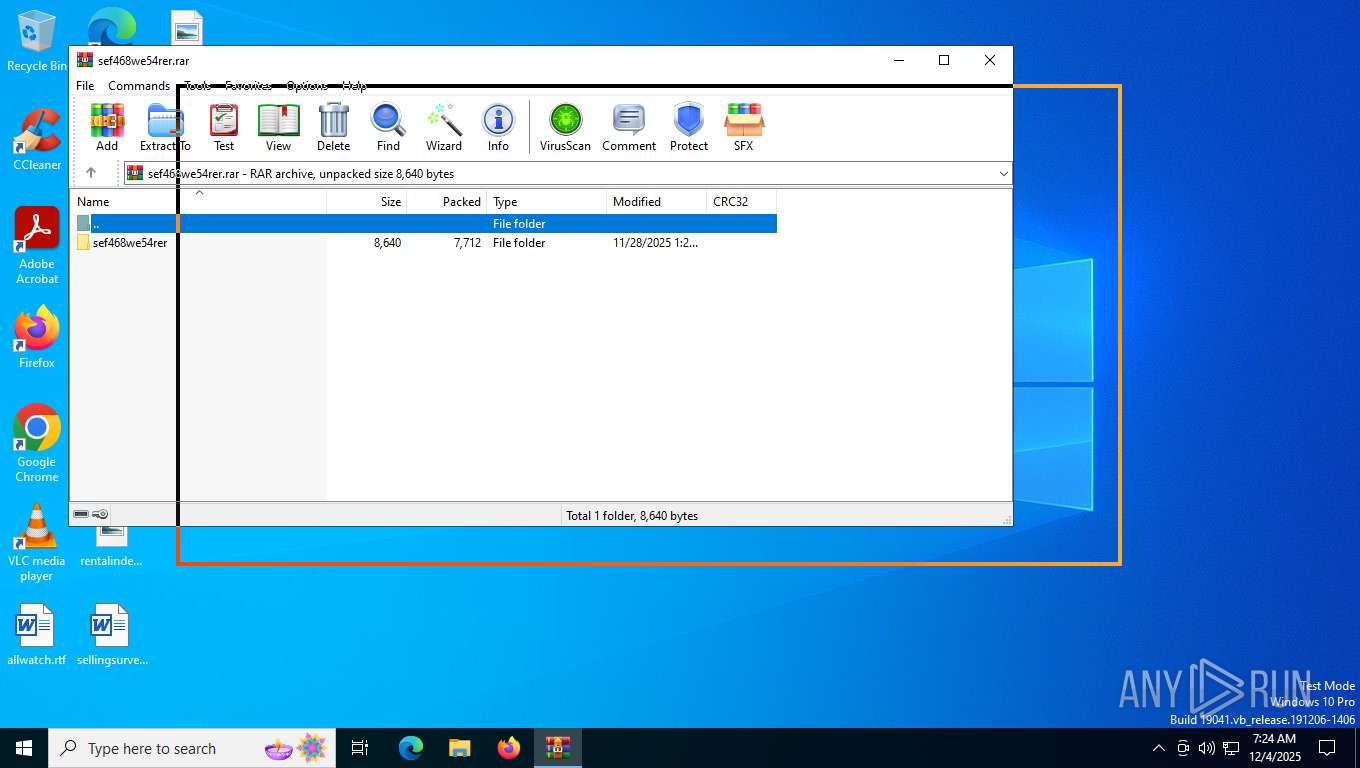Open the archive Comment tool

(x=629, y=128)
